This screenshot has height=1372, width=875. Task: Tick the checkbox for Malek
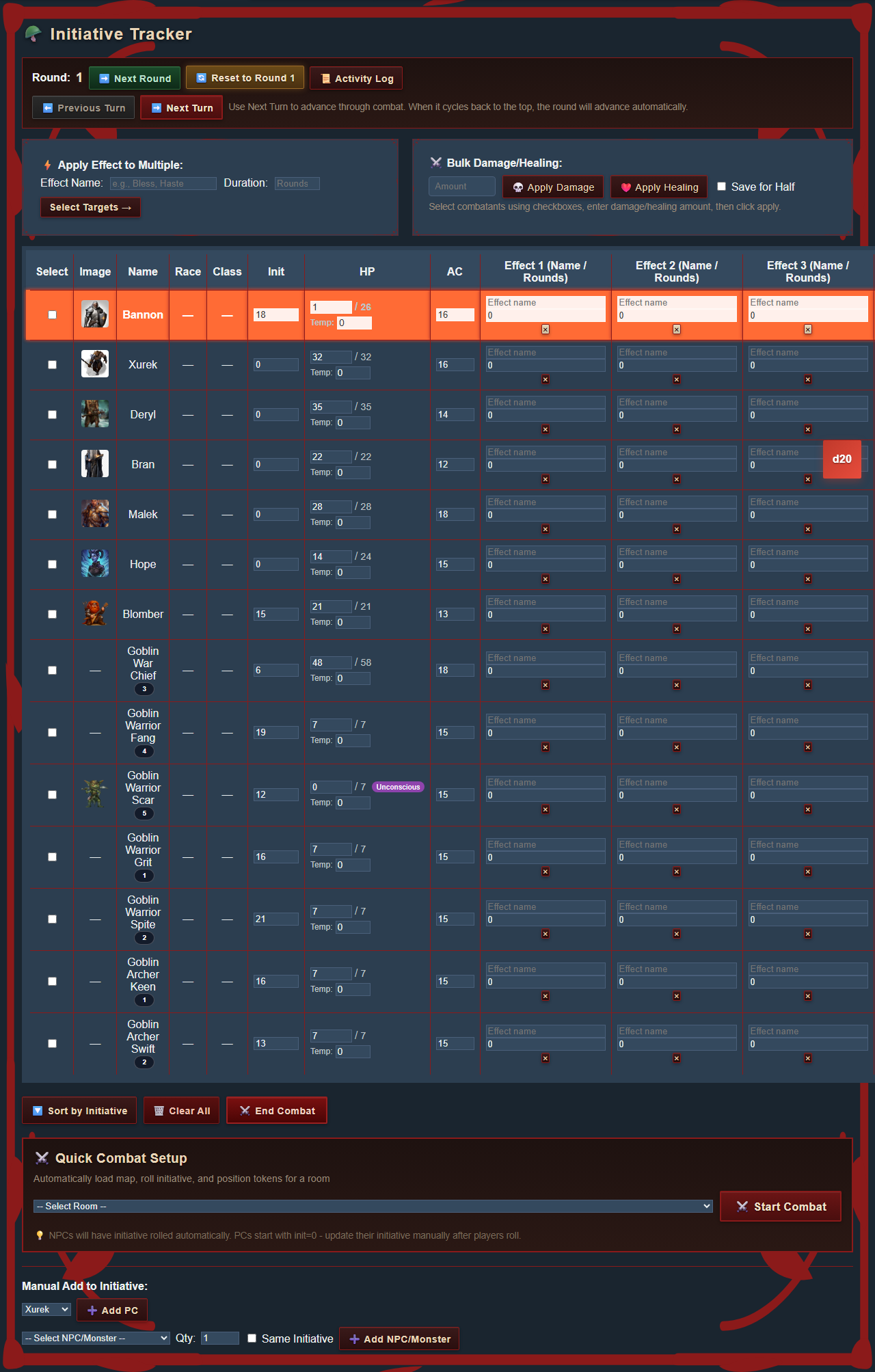pos(52,515)
